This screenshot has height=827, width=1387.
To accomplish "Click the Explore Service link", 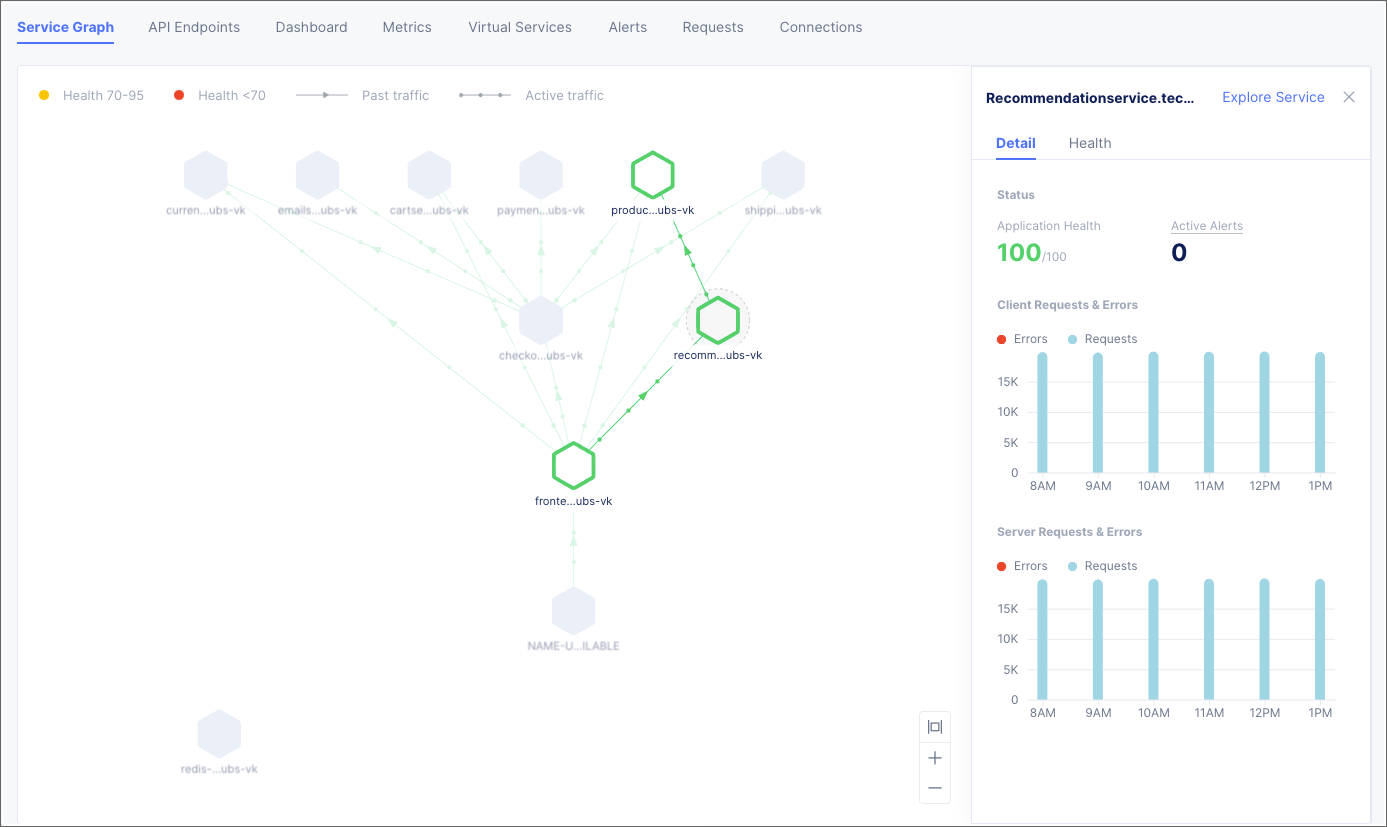I will tap(1273, 97).
